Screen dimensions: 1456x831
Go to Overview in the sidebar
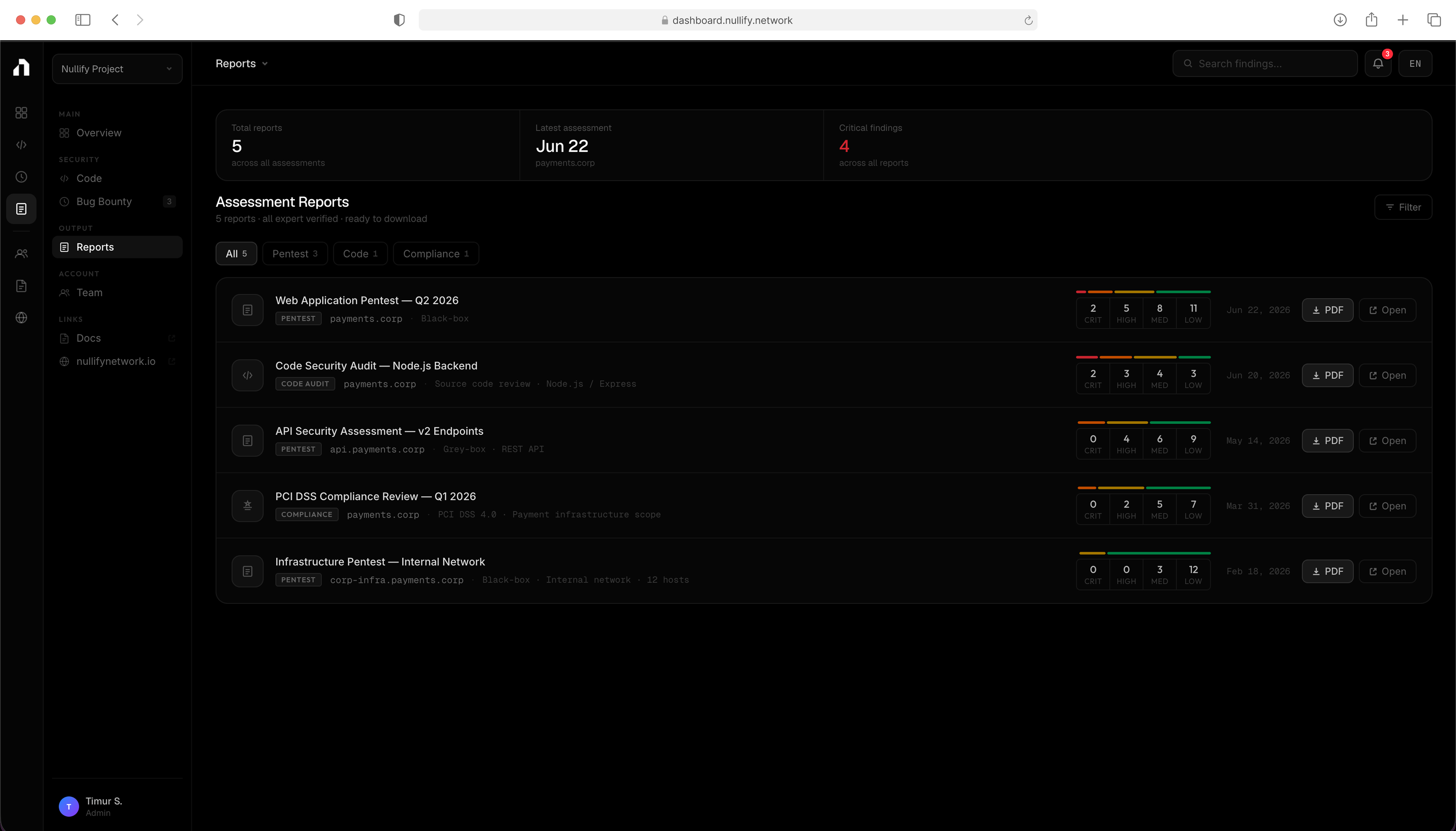[117, 133]
